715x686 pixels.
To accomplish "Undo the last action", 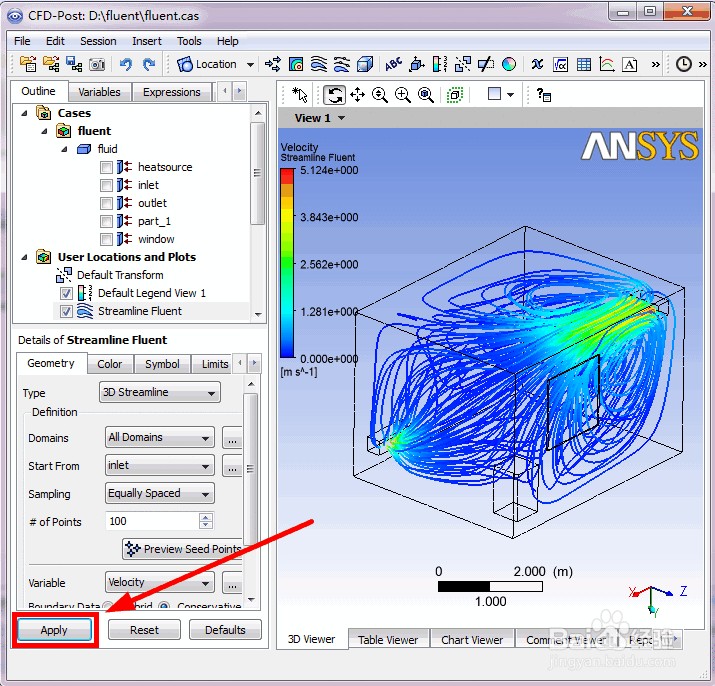I will [126, 64].
